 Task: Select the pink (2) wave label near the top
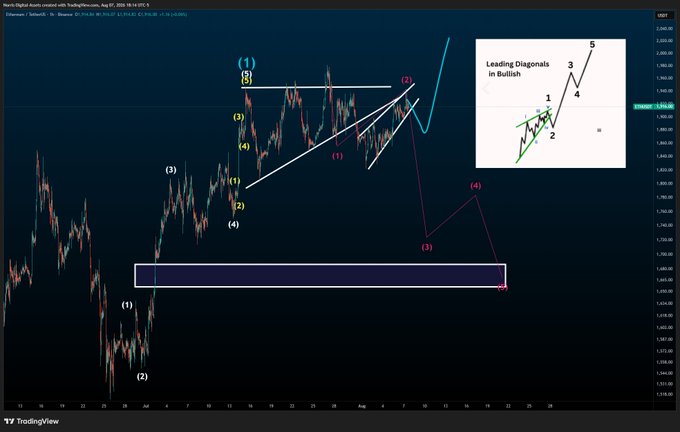406,80
